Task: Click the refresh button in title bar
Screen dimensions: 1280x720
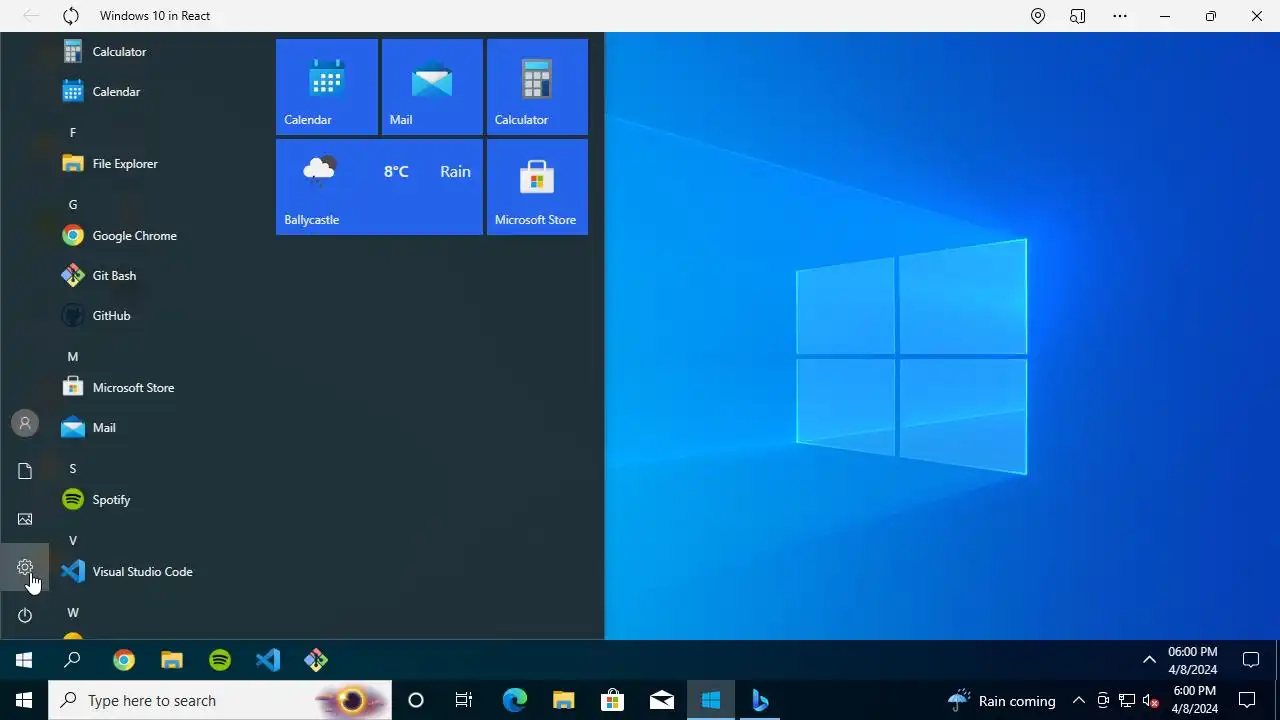Action: (x=71, y=16)
